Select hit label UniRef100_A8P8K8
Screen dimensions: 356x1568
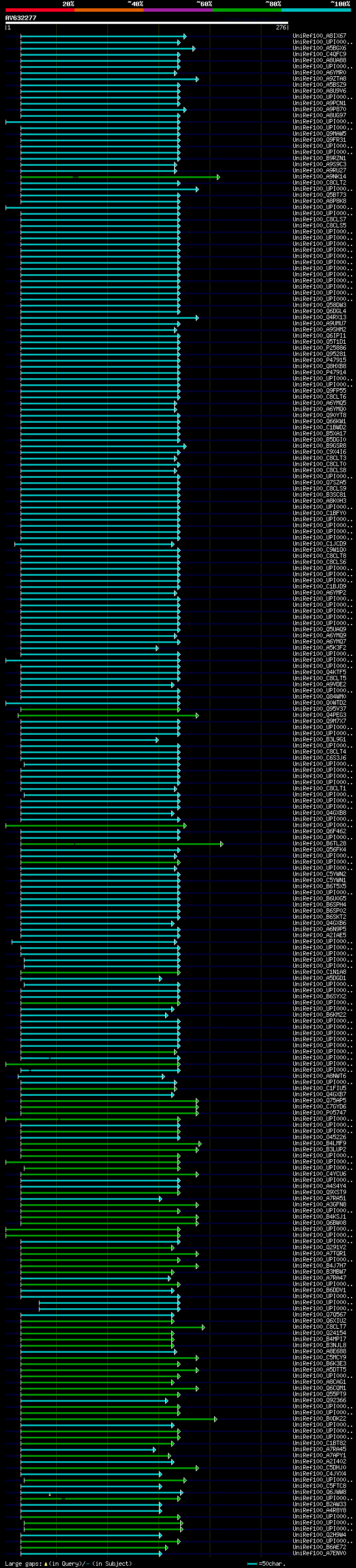(319, 201)
